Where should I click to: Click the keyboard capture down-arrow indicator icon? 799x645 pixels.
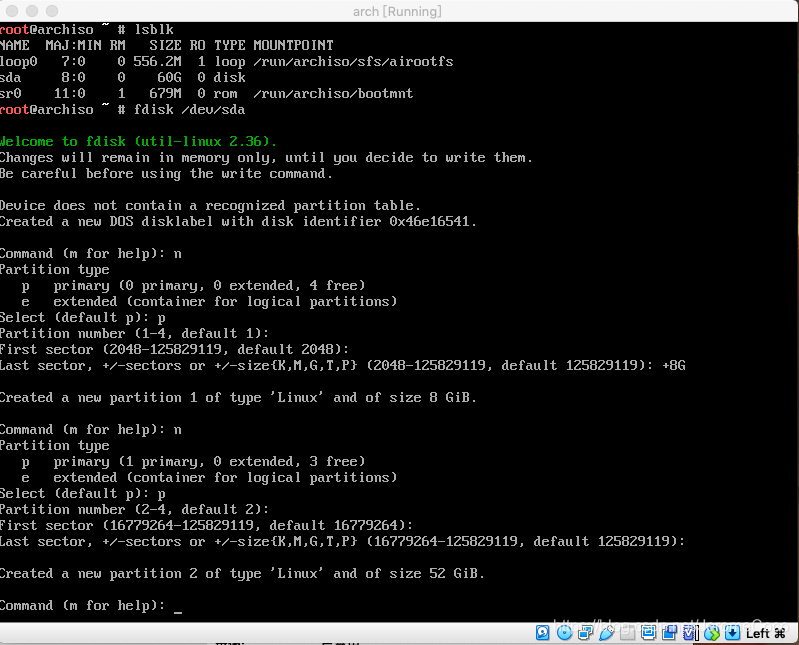(732, 633)
